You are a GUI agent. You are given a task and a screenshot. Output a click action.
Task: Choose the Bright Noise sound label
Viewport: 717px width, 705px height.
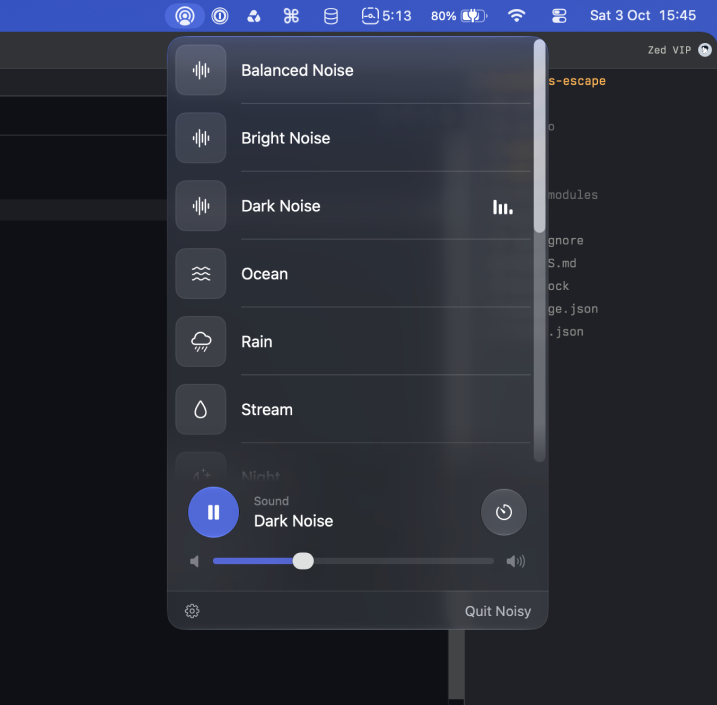(286, 138)
